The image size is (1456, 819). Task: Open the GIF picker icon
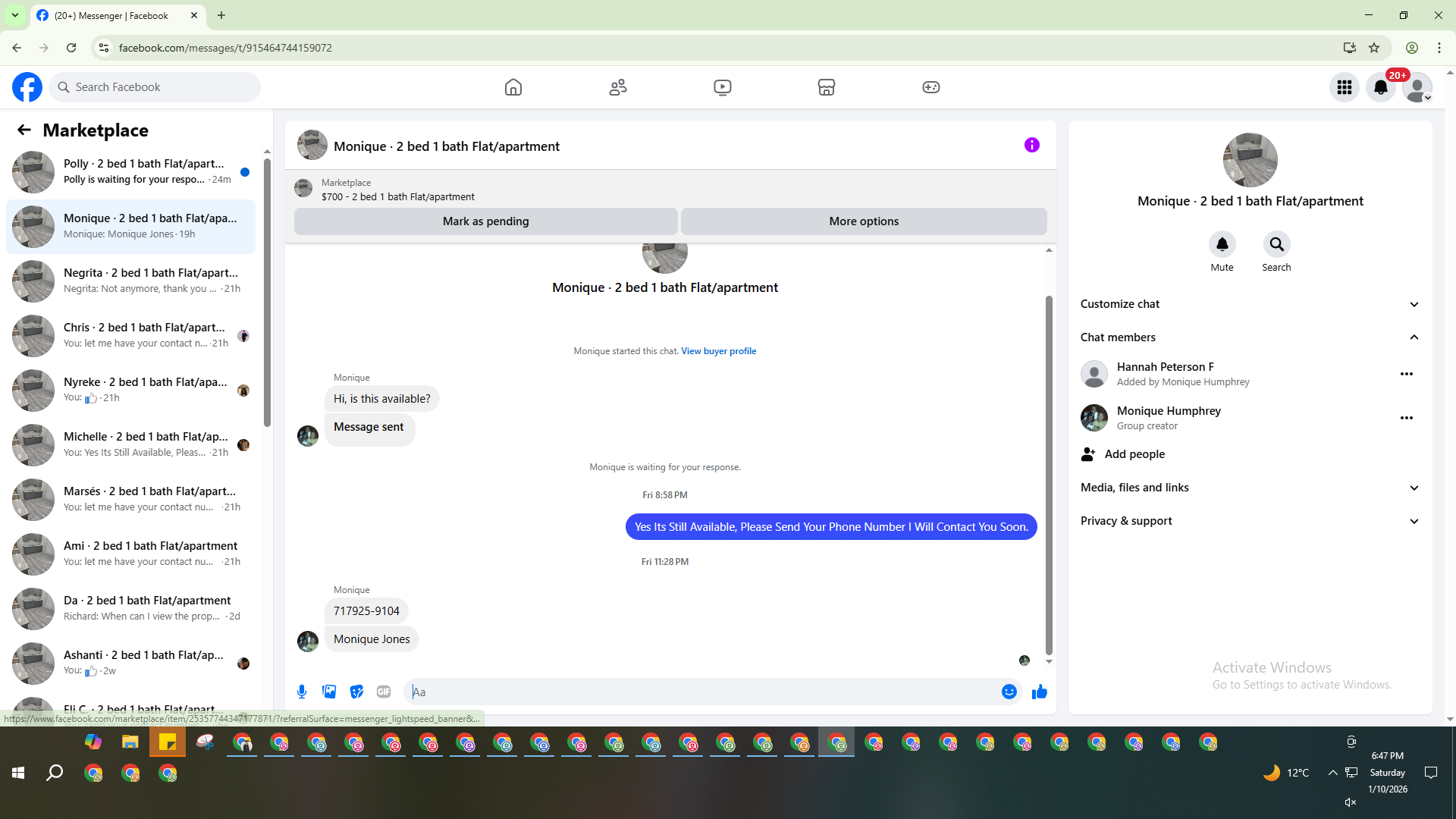(x=384, y=692)
